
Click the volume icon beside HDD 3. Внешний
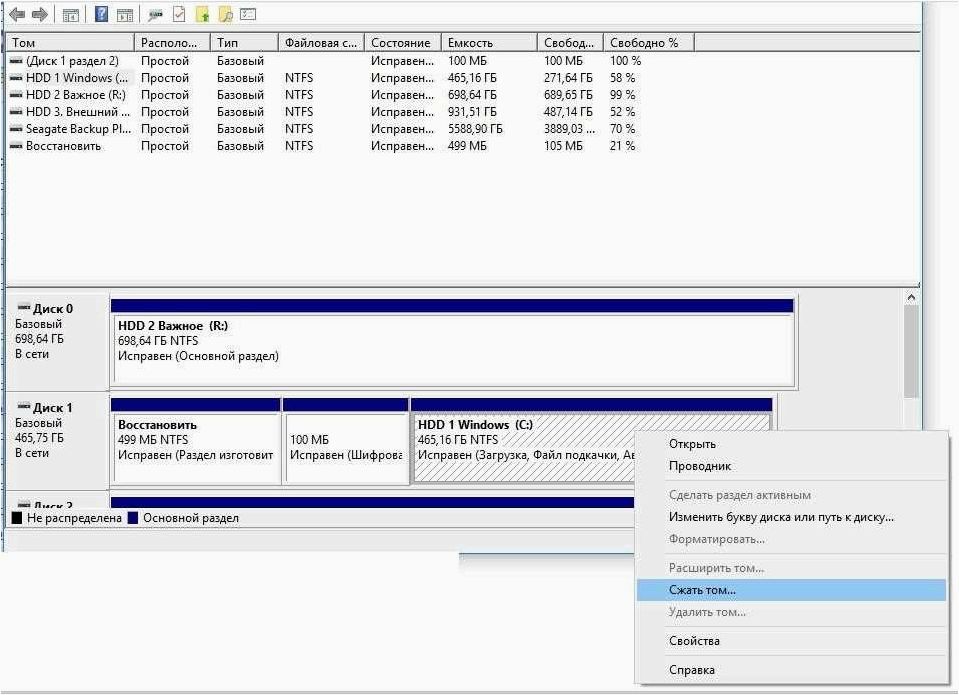17,112
